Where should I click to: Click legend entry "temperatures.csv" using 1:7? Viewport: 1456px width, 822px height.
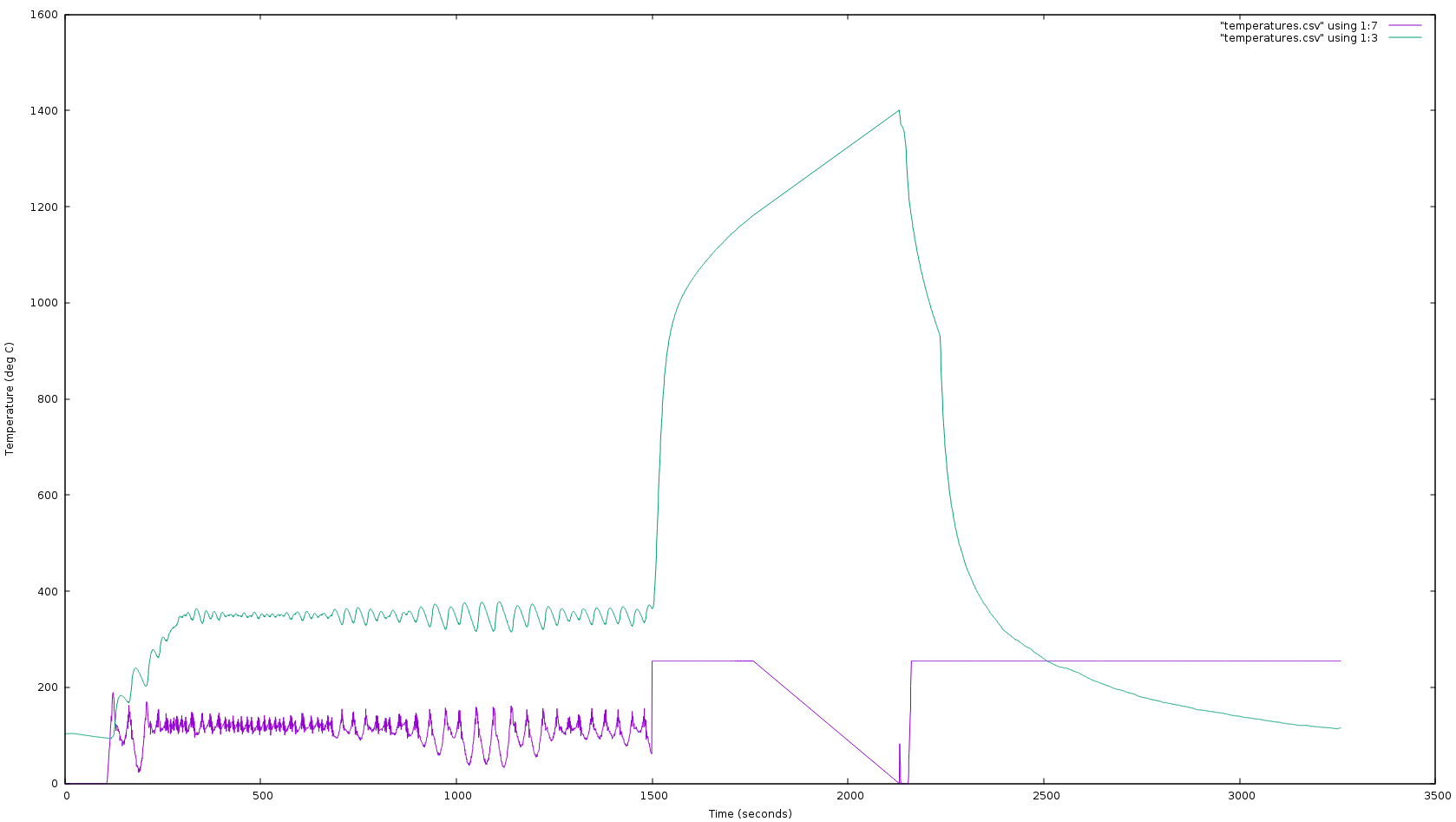pos(1298,26)
